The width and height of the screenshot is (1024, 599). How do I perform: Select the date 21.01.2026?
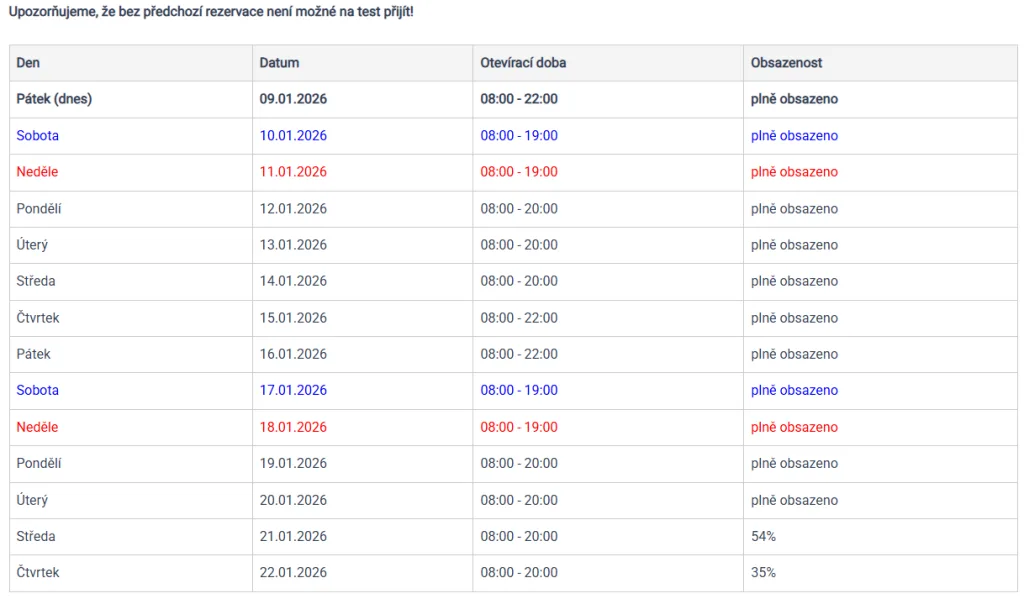click(293, 537)
